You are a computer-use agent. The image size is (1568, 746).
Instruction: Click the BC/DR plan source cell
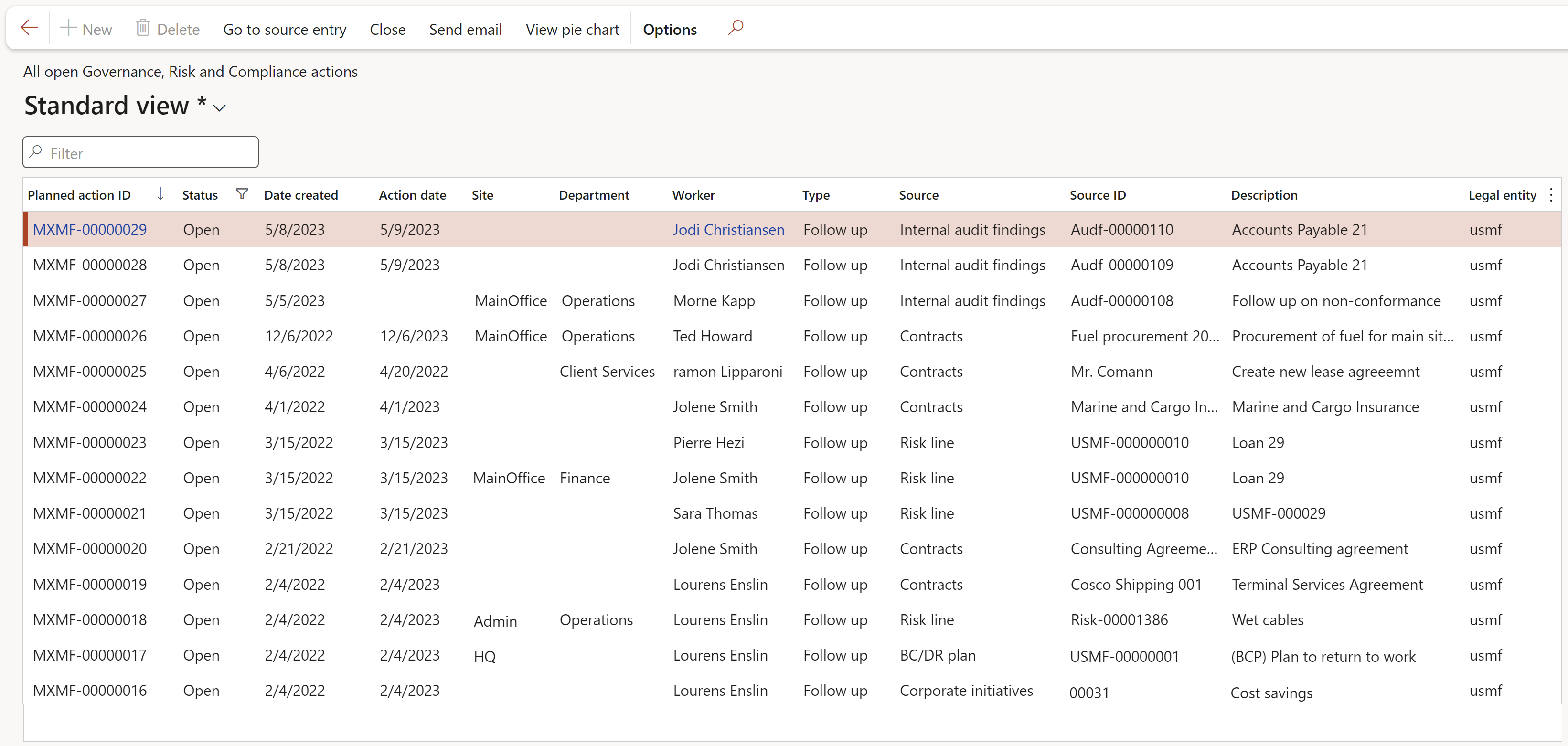pyautogui.click(x=938, y=655)
